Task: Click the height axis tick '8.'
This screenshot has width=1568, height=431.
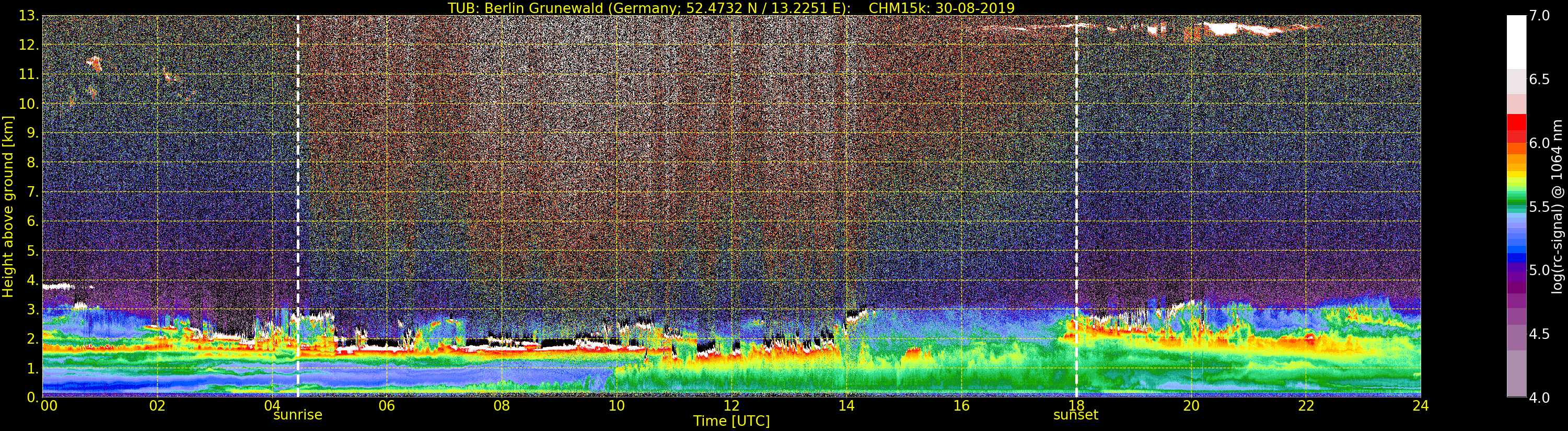Action: pos(32,163)
